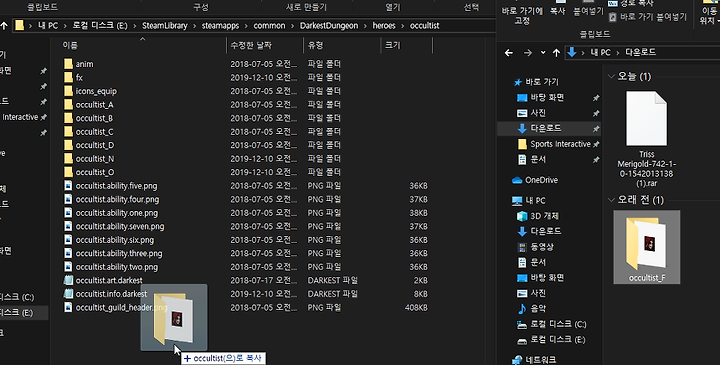Select the occultist_N folder icon
This screenshot has height=365, width=720.
68,158
